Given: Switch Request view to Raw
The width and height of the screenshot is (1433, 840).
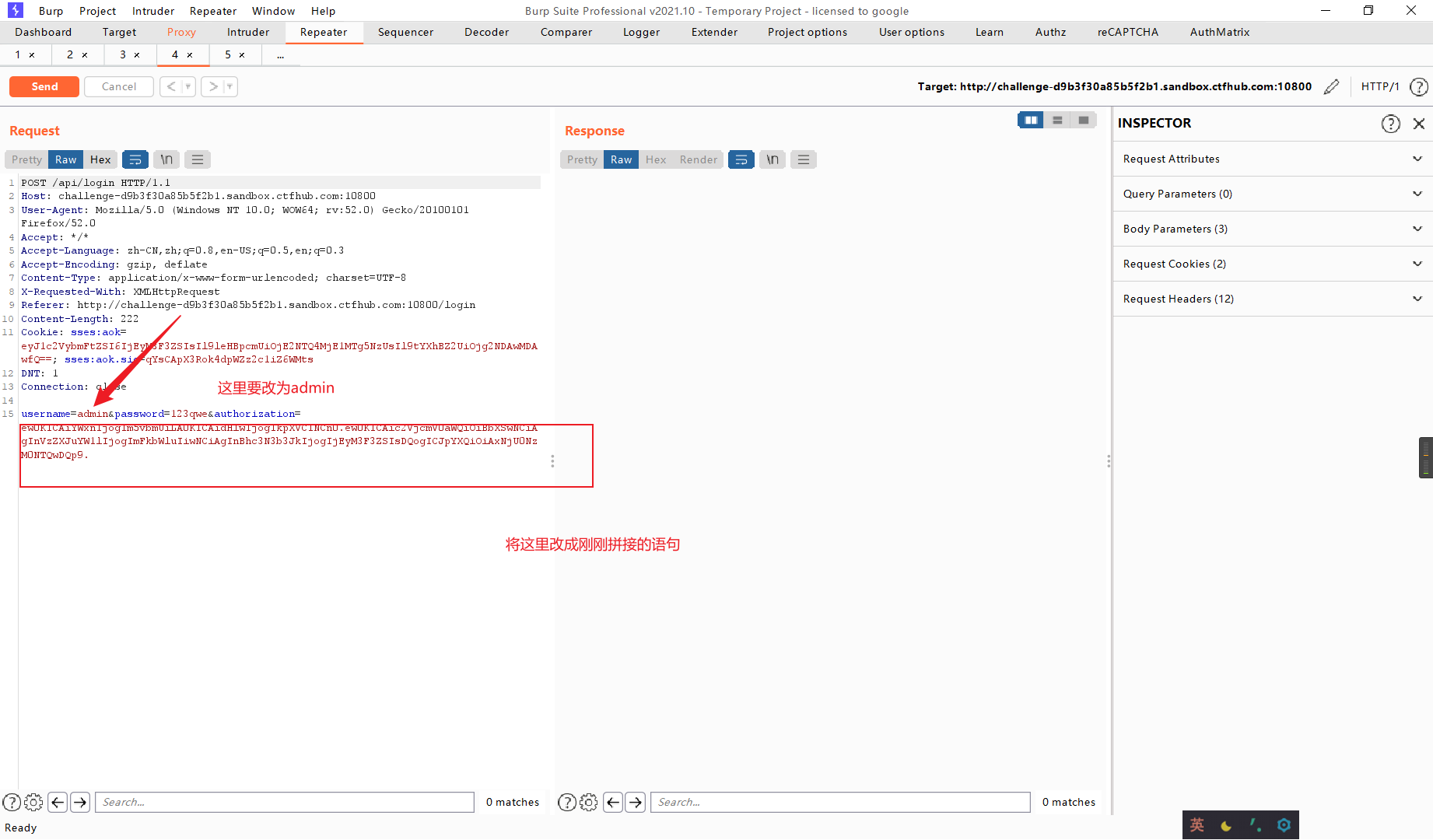Looking at the screenshot, I should click(x=65, y=159).
